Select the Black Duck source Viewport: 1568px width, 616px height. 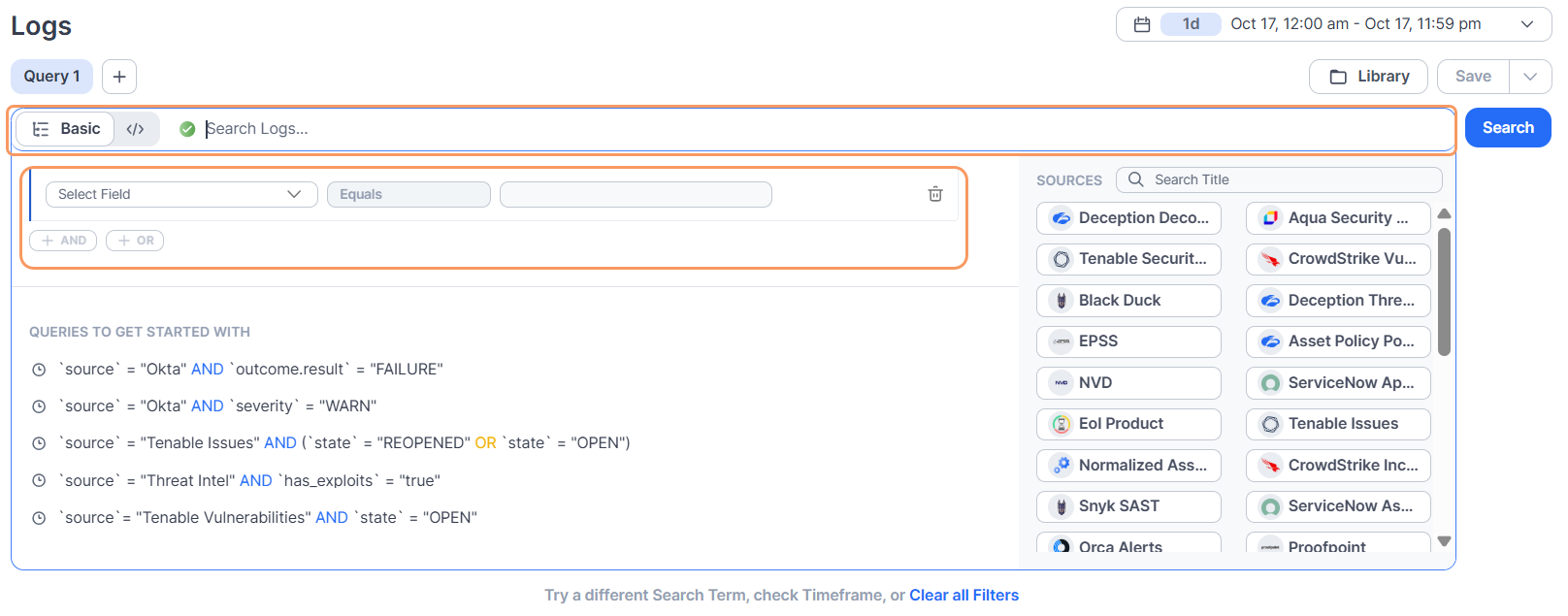click(1128, 301)
